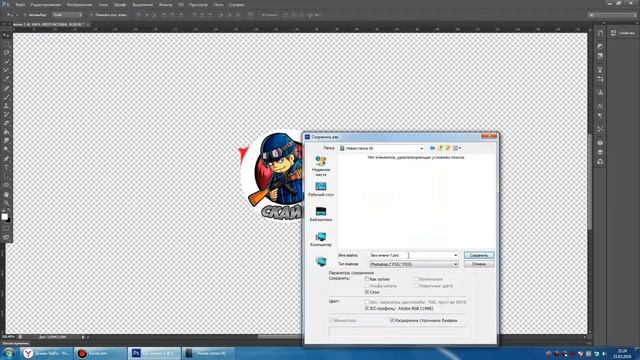Click the zoom percentage field in status bar

coord(8,337)
